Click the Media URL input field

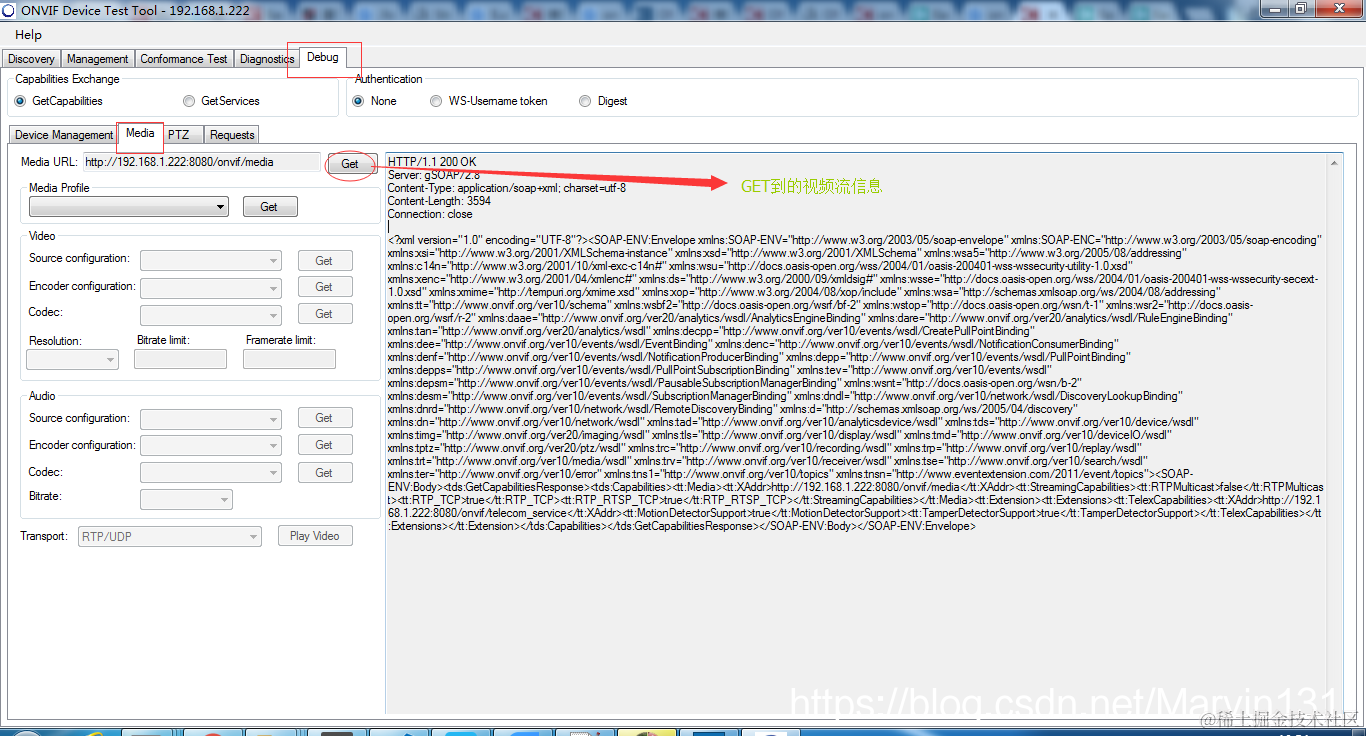(x=201, y=162)
